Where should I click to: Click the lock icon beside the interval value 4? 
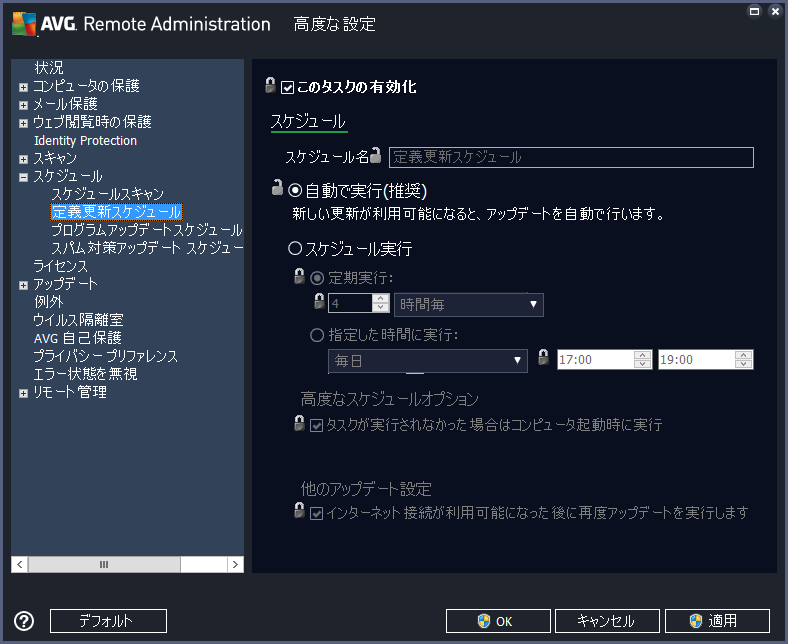pyautogui.click(x=319, y=301)
